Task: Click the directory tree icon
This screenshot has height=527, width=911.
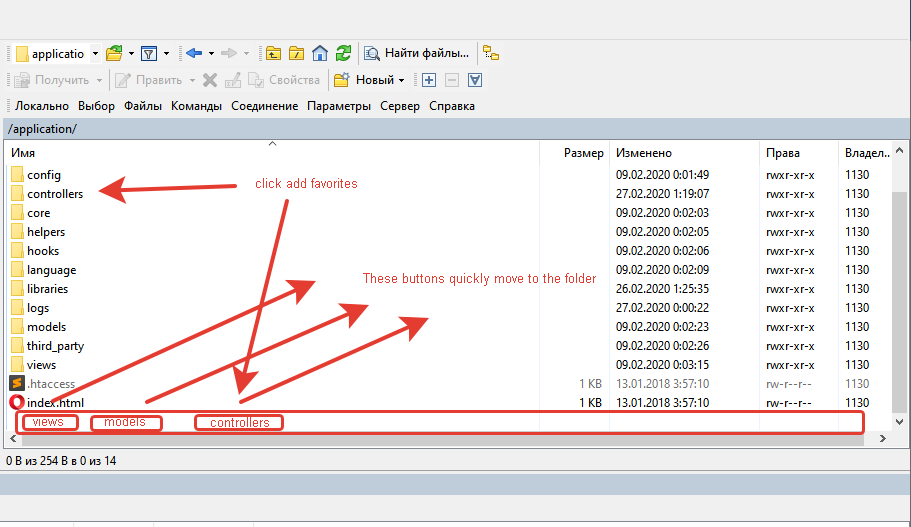Action: 491,53
